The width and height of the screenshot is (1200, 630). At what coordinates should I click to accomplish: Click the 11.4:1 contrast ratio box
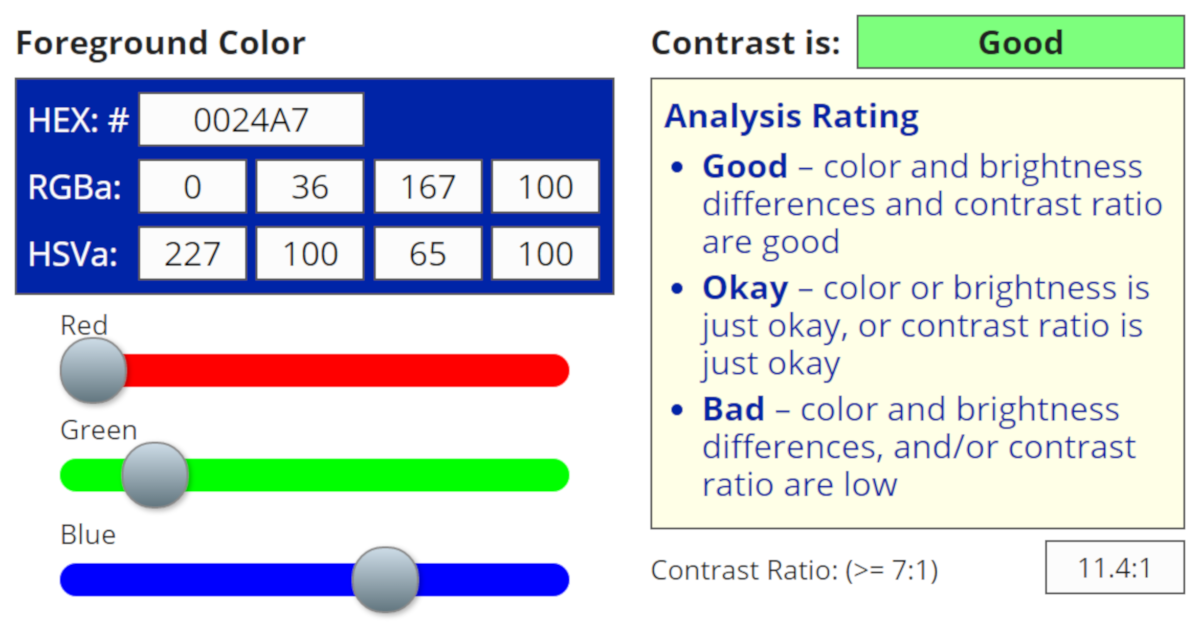point(1114,569)
